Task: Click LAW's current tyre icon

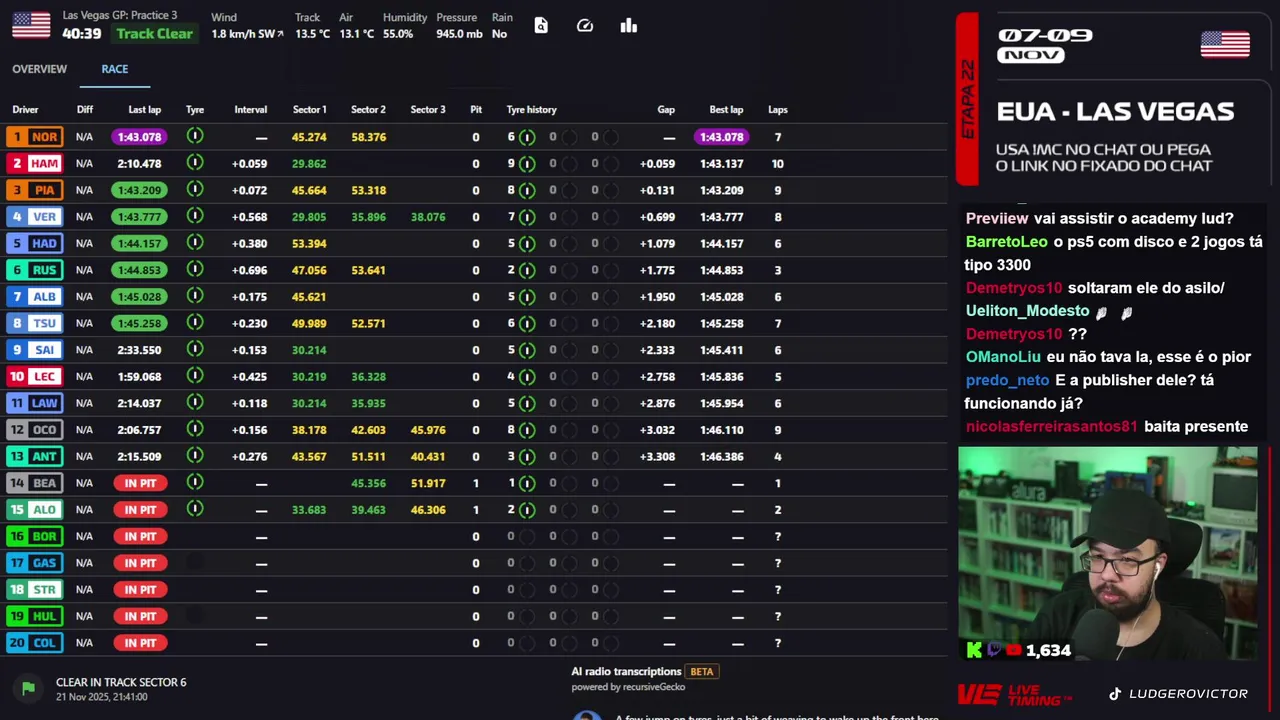Action: (x=195, y=402)
